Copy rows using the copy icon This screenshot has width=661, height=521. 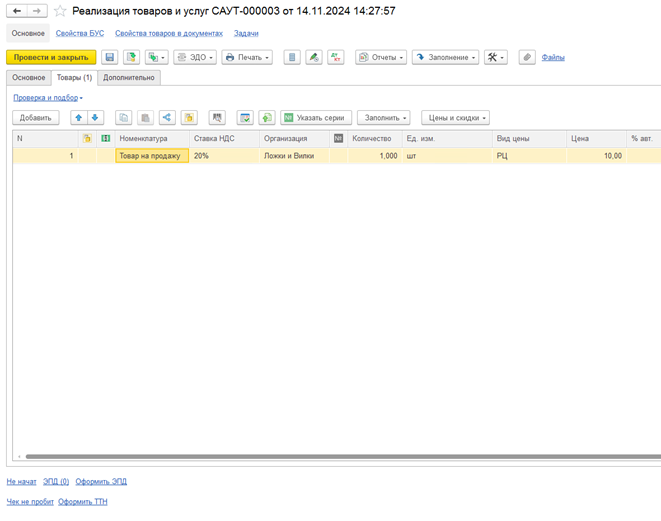click(x=124, y=118)
